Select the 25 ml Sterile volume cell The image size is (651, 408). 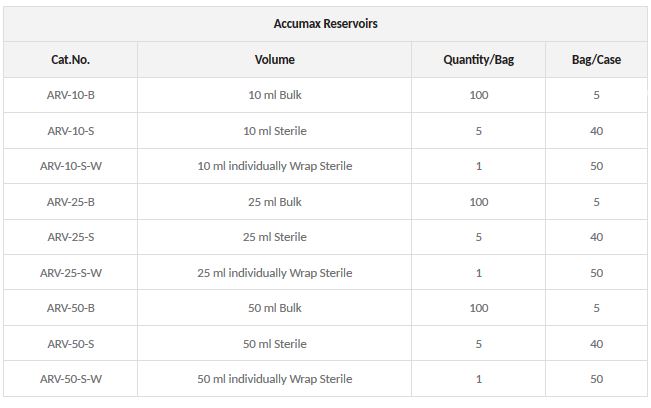275,237
